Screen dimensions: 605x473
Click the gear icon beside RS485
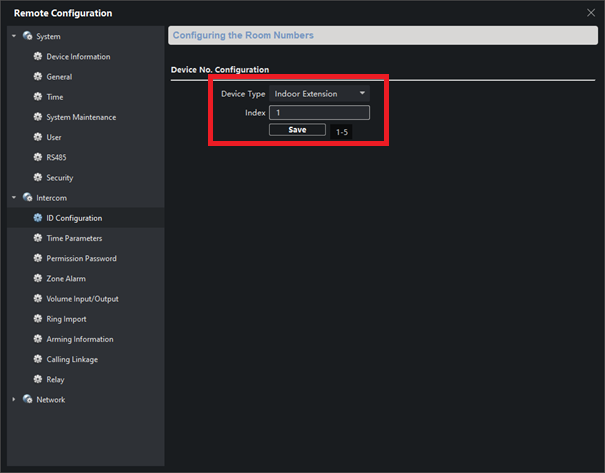[x=38, y=158]
